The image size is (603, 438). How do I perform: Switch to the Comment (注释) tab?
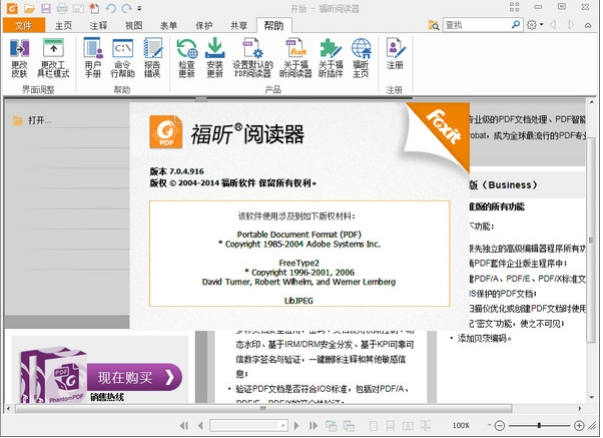98,25
